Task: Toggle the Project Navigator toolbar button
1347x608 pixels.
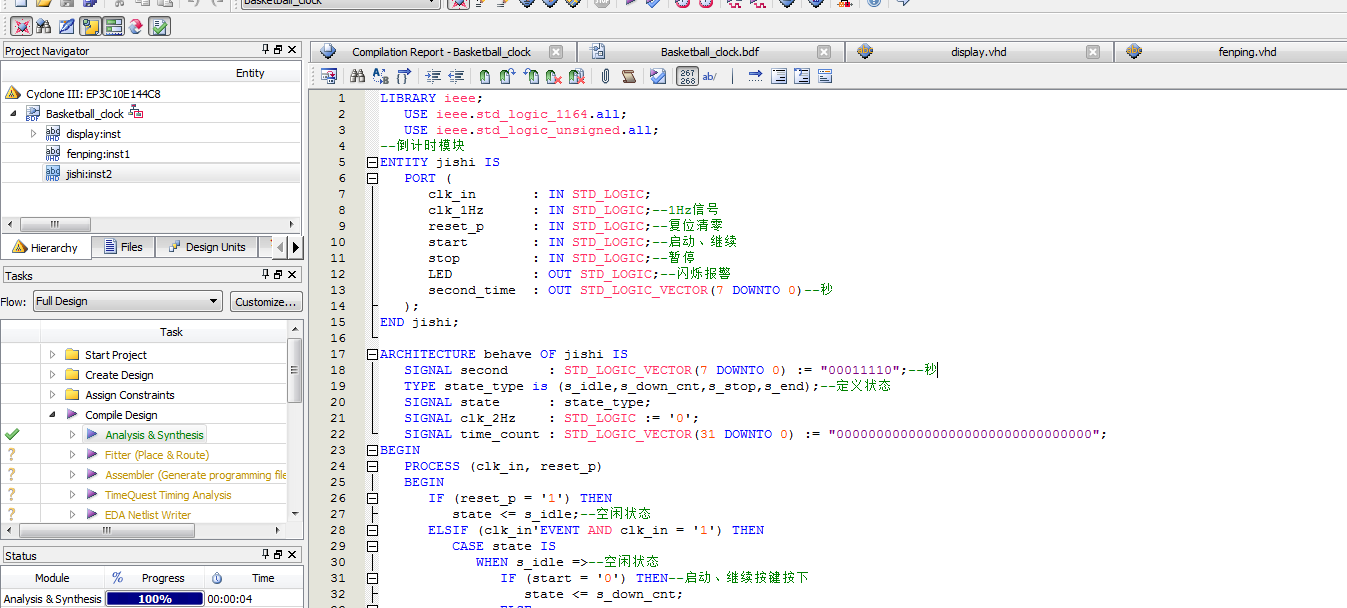Action: coord(90,26)
